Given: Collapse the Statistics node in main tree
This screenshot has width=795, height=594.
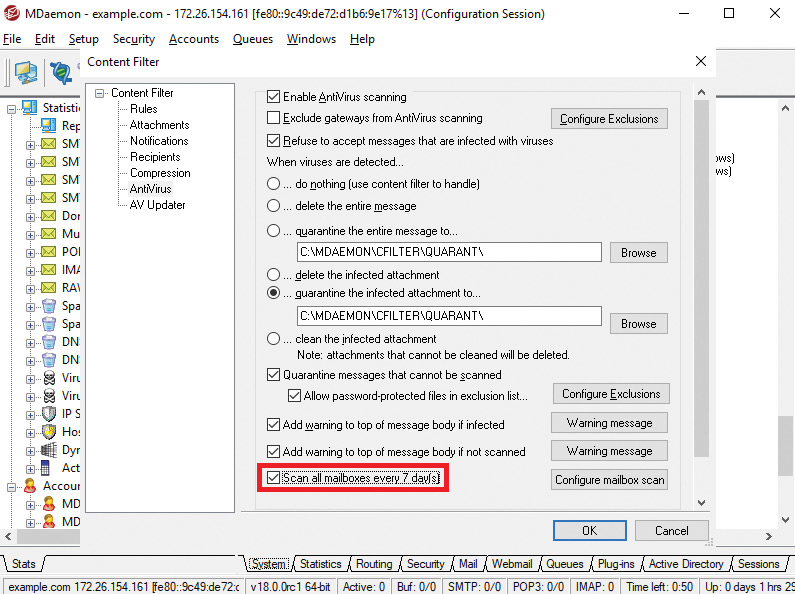Looking at the screenshot, I should tap(11, 108).
